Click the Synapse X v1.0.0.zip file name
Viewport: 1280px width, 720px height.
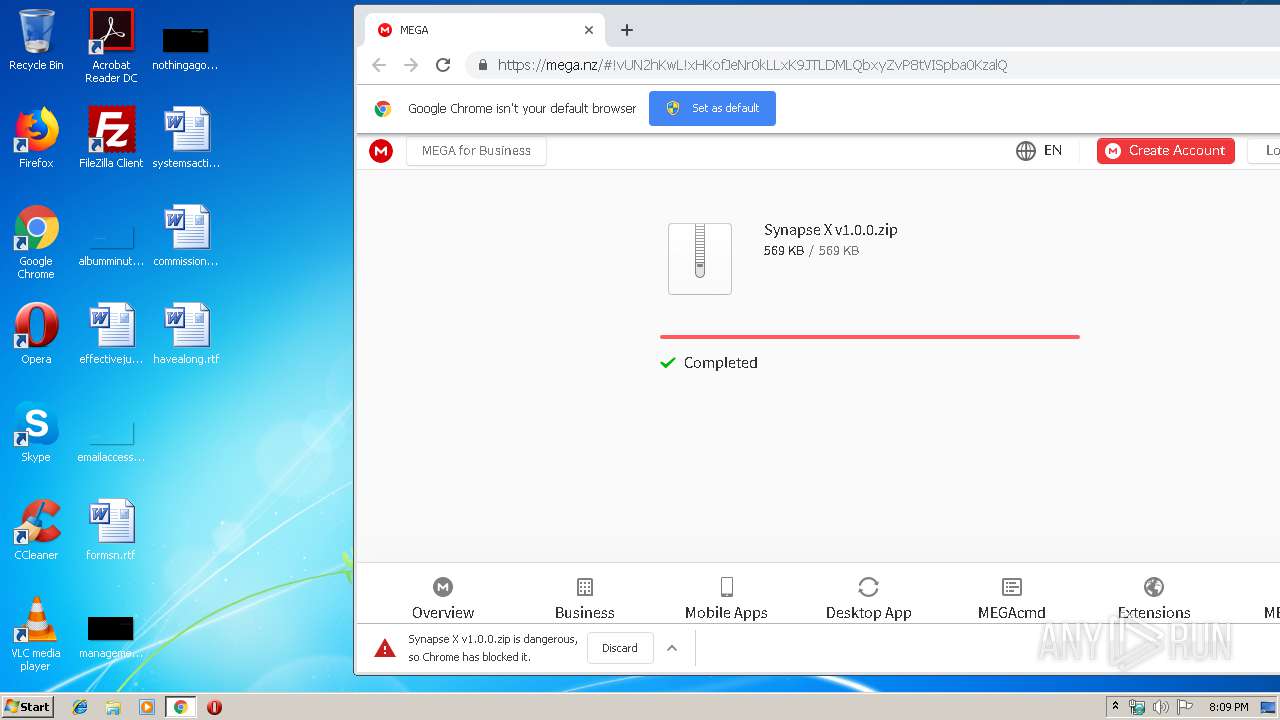[831, 230]
